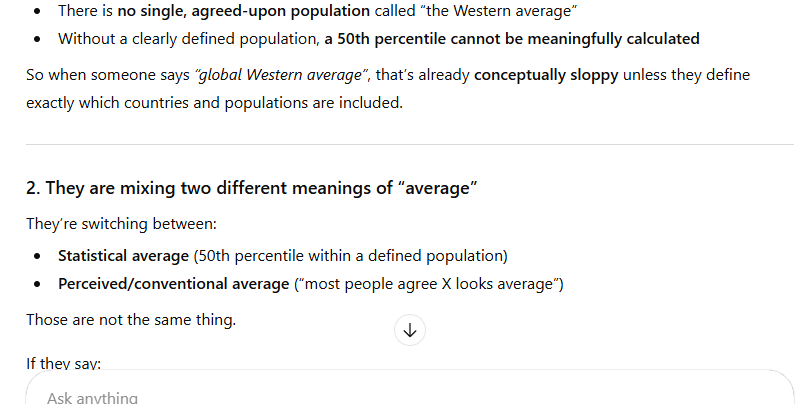This screenshot has width=806, height=404.
Task: Click the "They're switching between:" line
Action: click(x=122, y=224)
